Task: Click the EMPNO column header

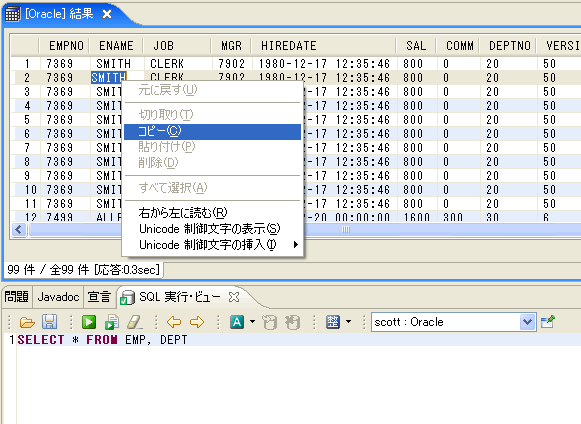Action: coord(64,46)
